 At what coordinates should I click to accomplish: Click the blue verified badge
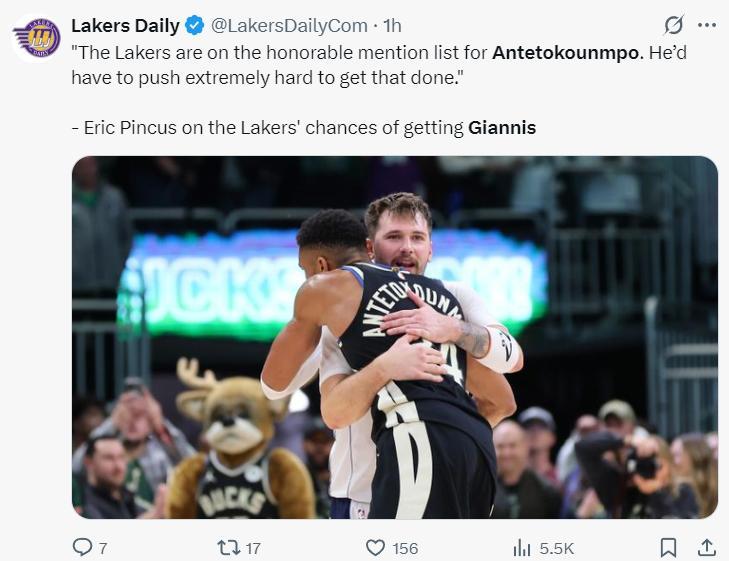point(196,26)
